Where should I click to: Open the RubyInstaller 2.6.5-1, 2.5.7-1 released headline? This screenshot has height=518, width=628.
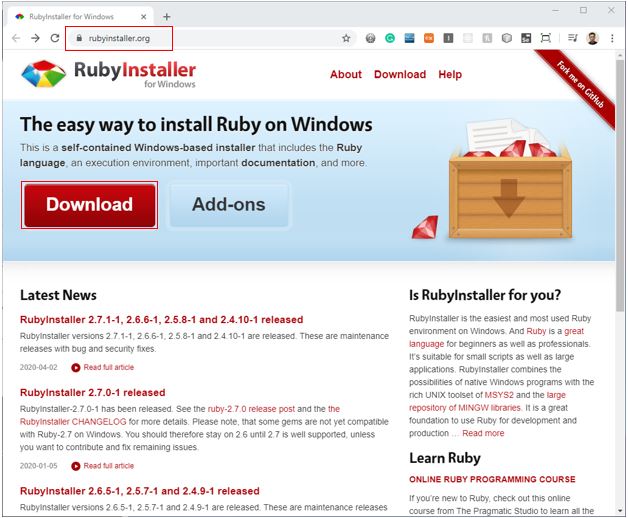coord(139,491)
